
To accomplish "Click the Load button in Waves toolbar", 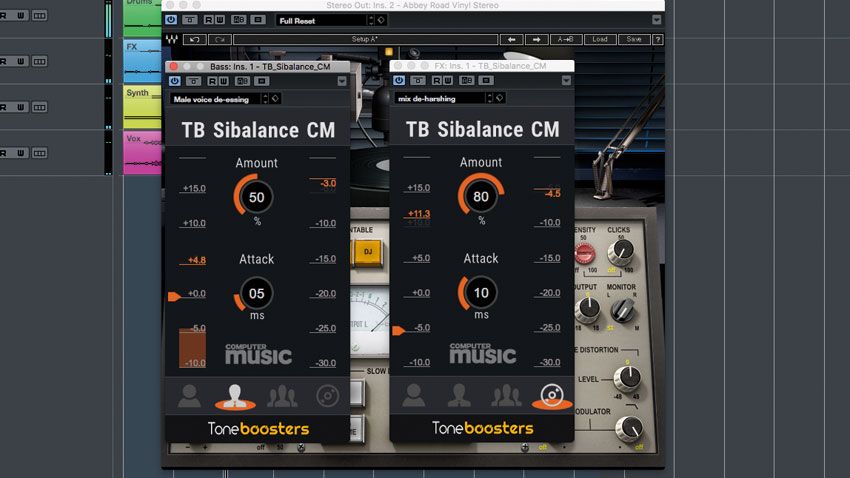I will 600,40.
